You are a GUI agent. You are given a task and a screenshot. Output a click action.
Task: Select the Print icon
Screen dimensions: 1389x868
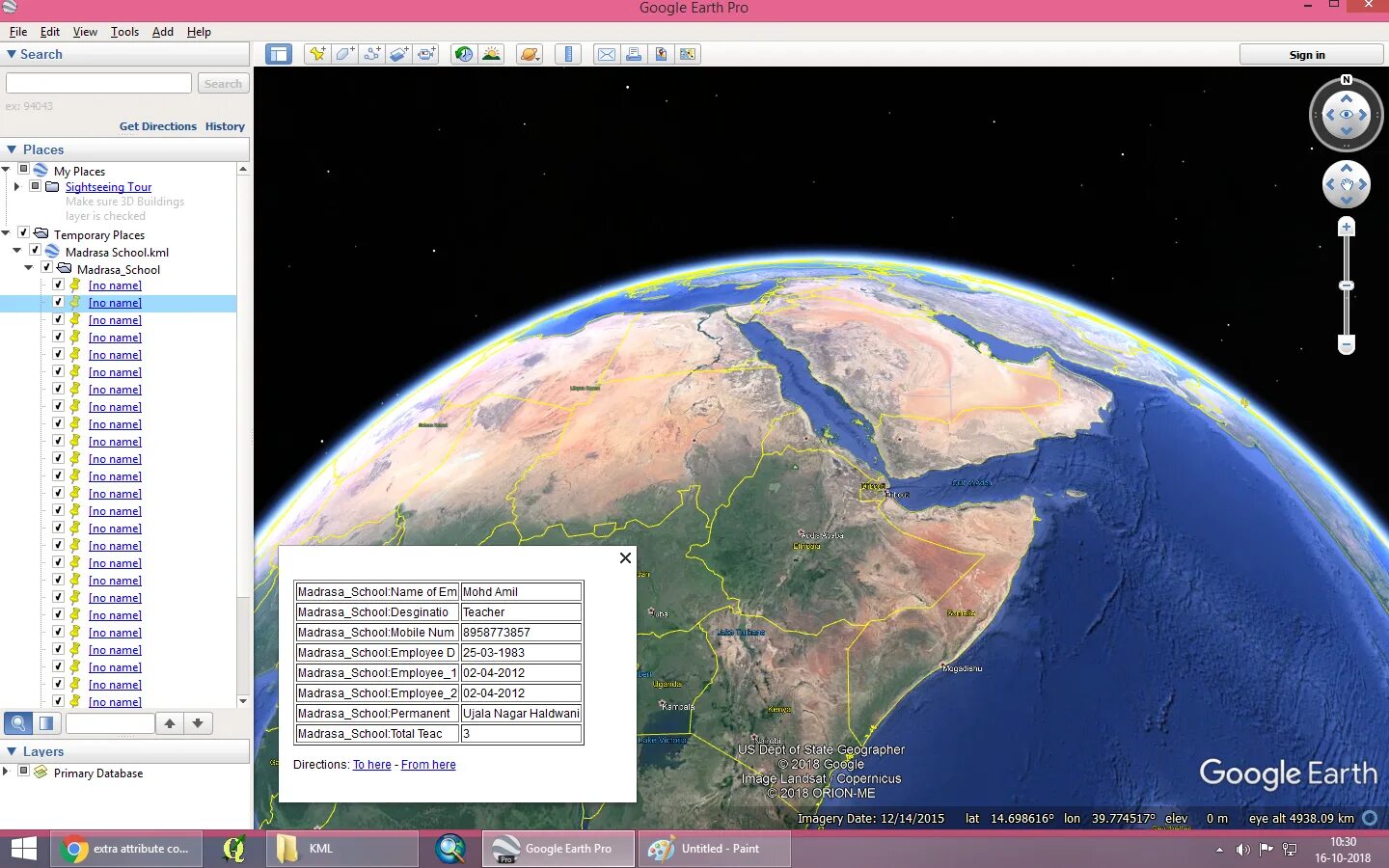click(x=634, y=54)
